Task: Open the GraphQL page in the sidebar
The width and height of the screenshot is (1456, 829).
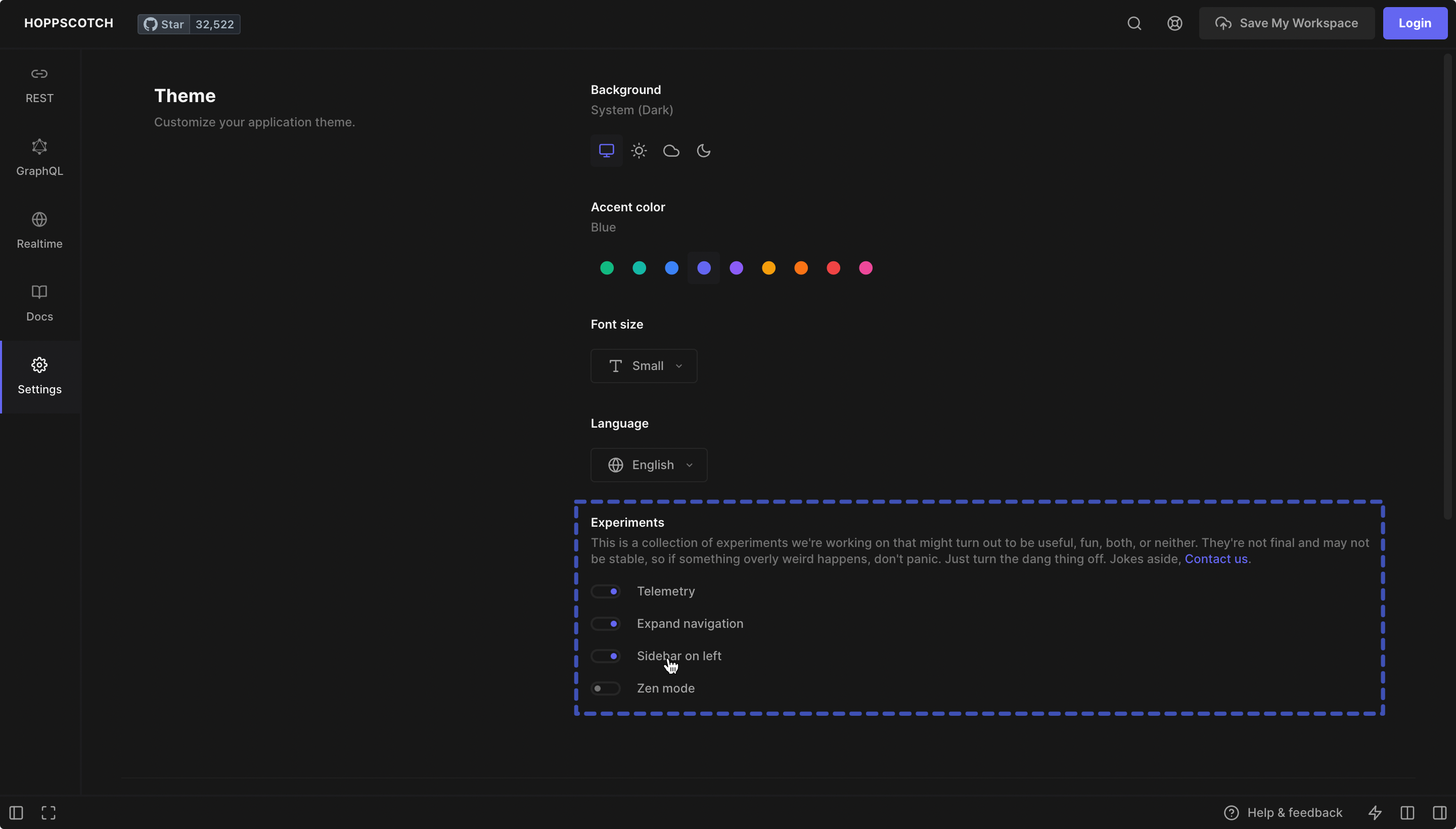Action: [39, 158]
